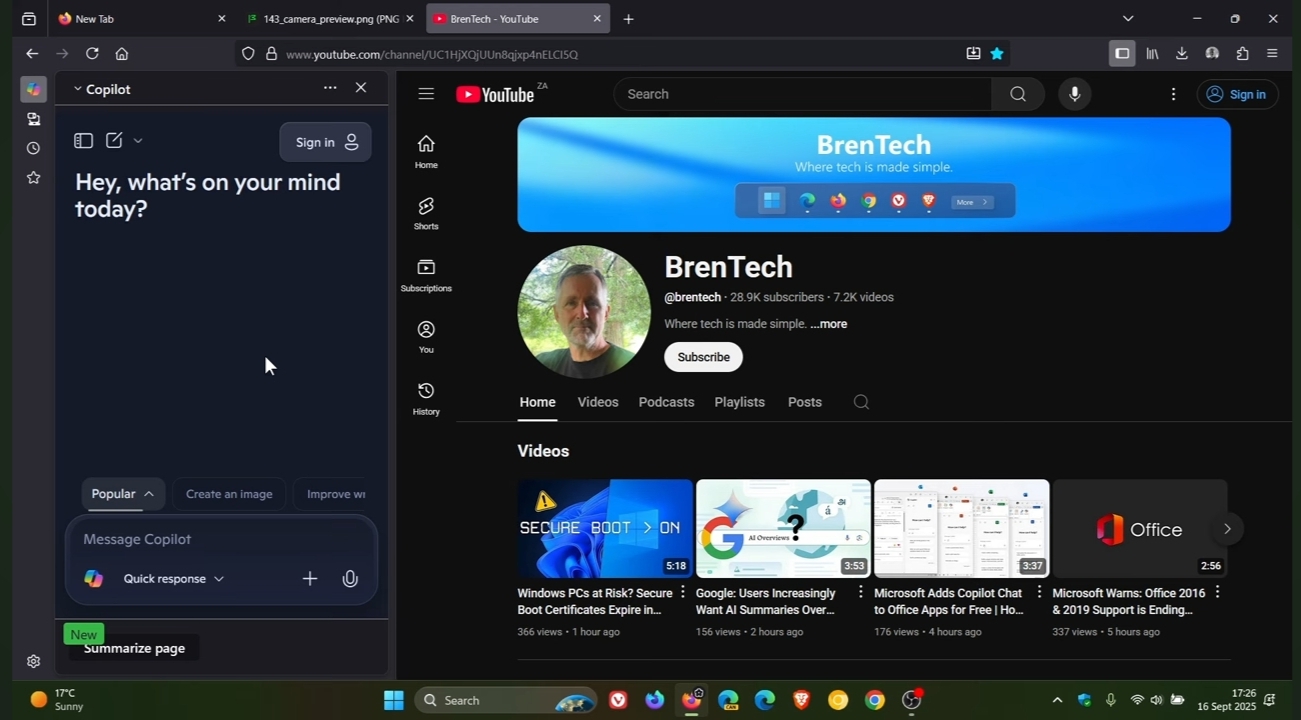This screenshot has width=1301, height=720.
Task: Sign in to YouTube
Action: pyautogui.click(x=1237, y=94)
